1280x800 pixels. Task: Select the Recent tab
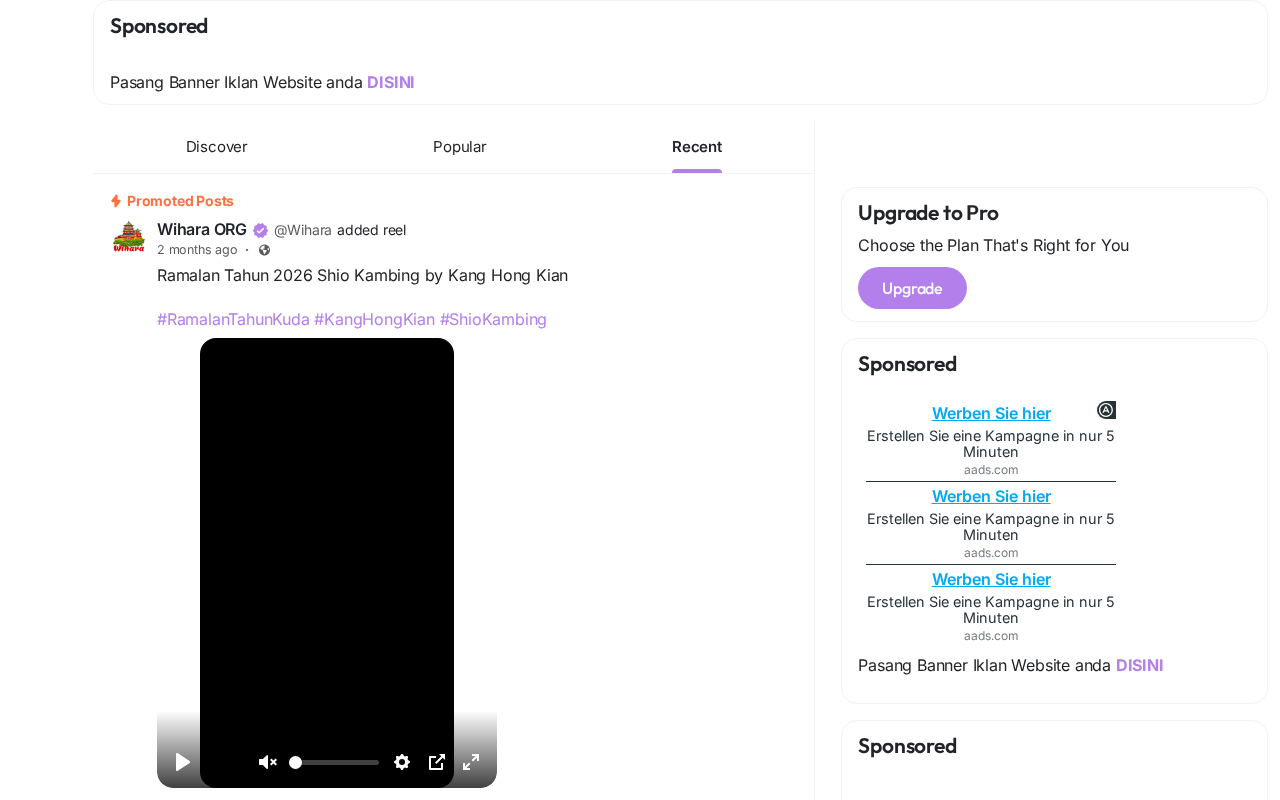[697, 147]
